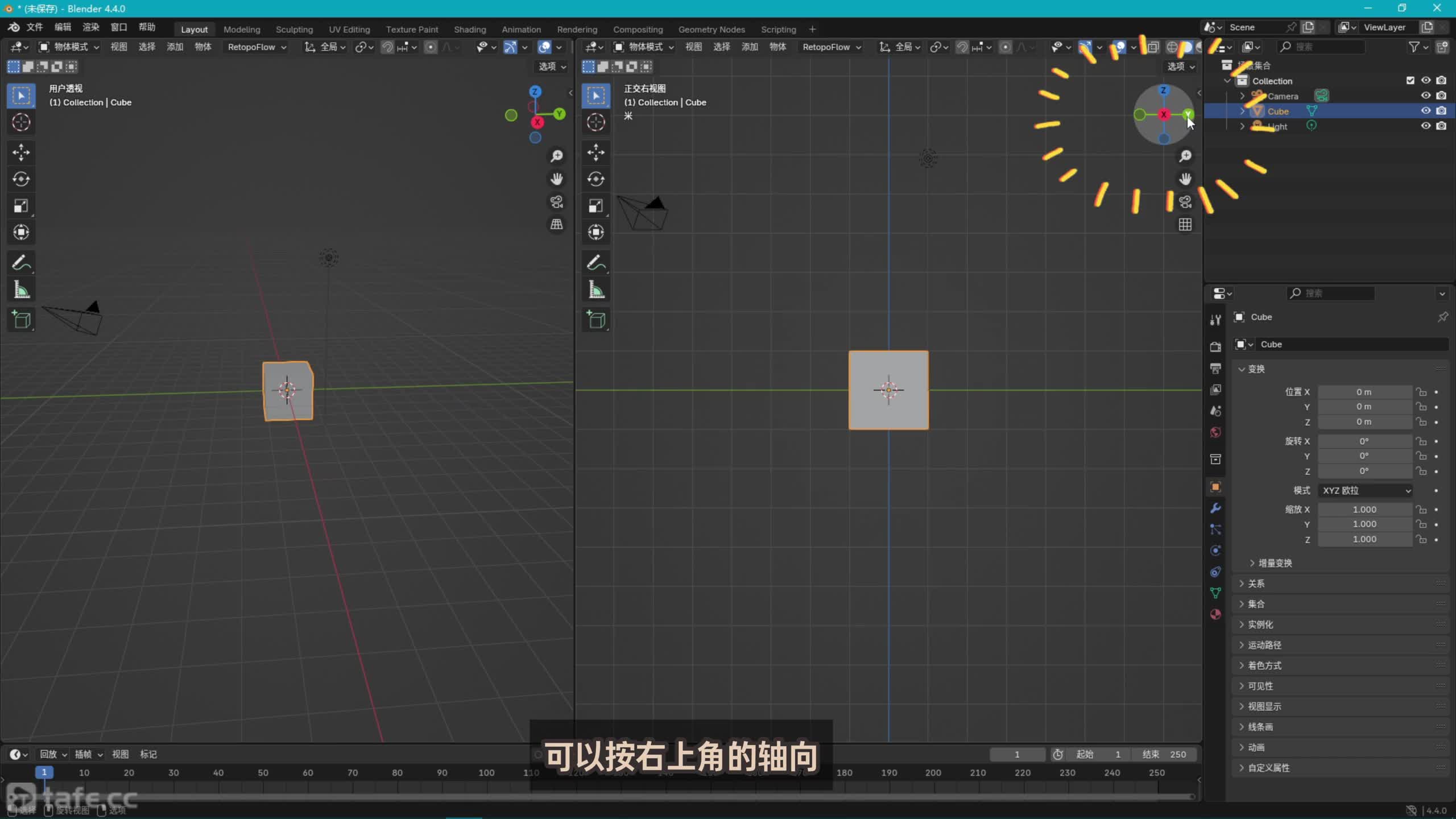Expand the Camera item in outliner

pos(1243,96)
